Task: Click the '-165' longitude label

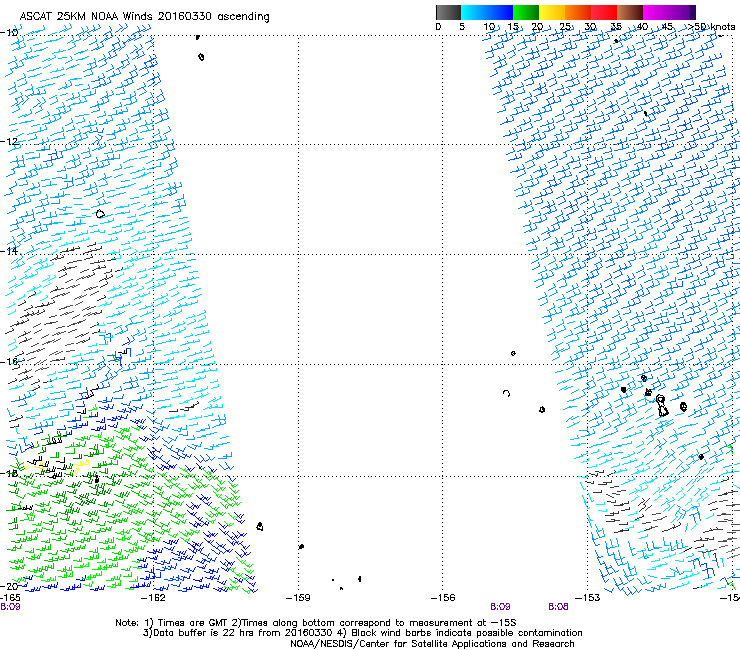Action: click(x=10, y=598)
